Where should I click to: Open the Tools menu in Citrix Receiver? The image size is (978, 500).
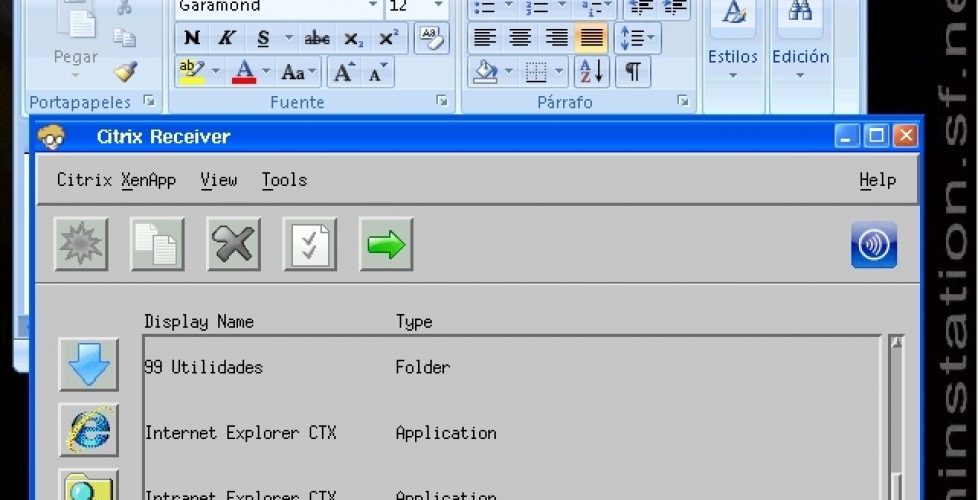[x=284, y=180]
